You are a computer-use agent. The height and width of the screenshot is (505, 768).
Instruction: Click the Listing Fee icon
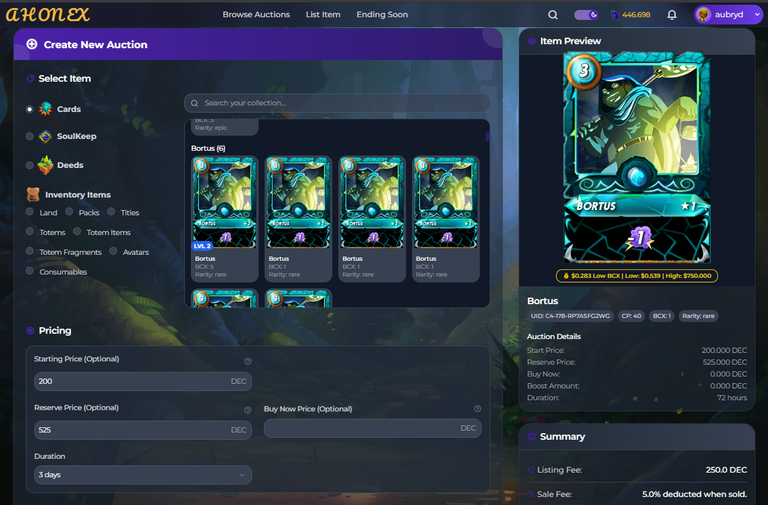click(531, 470)
